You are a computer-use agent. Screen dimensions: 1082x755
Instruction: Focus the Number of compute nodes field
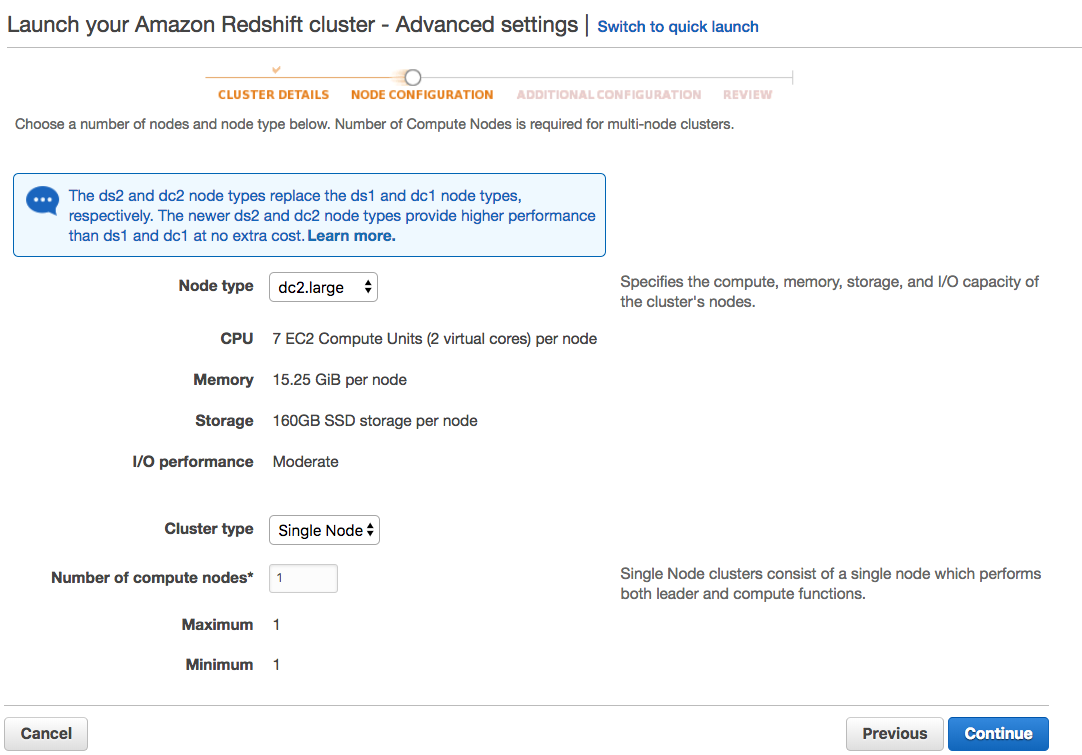303,578
